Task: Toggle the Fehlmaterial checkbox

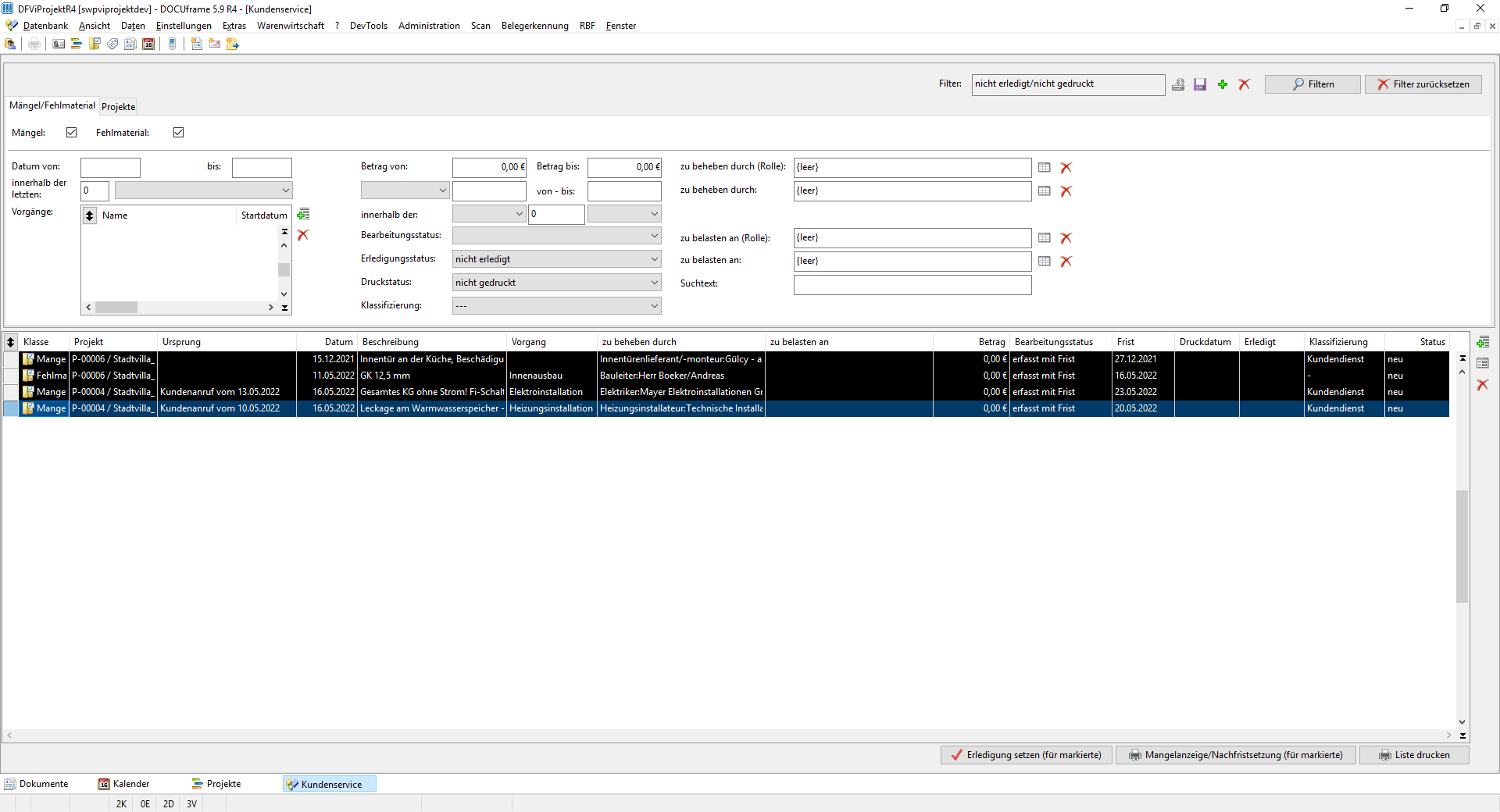Action: click(179, 133)
